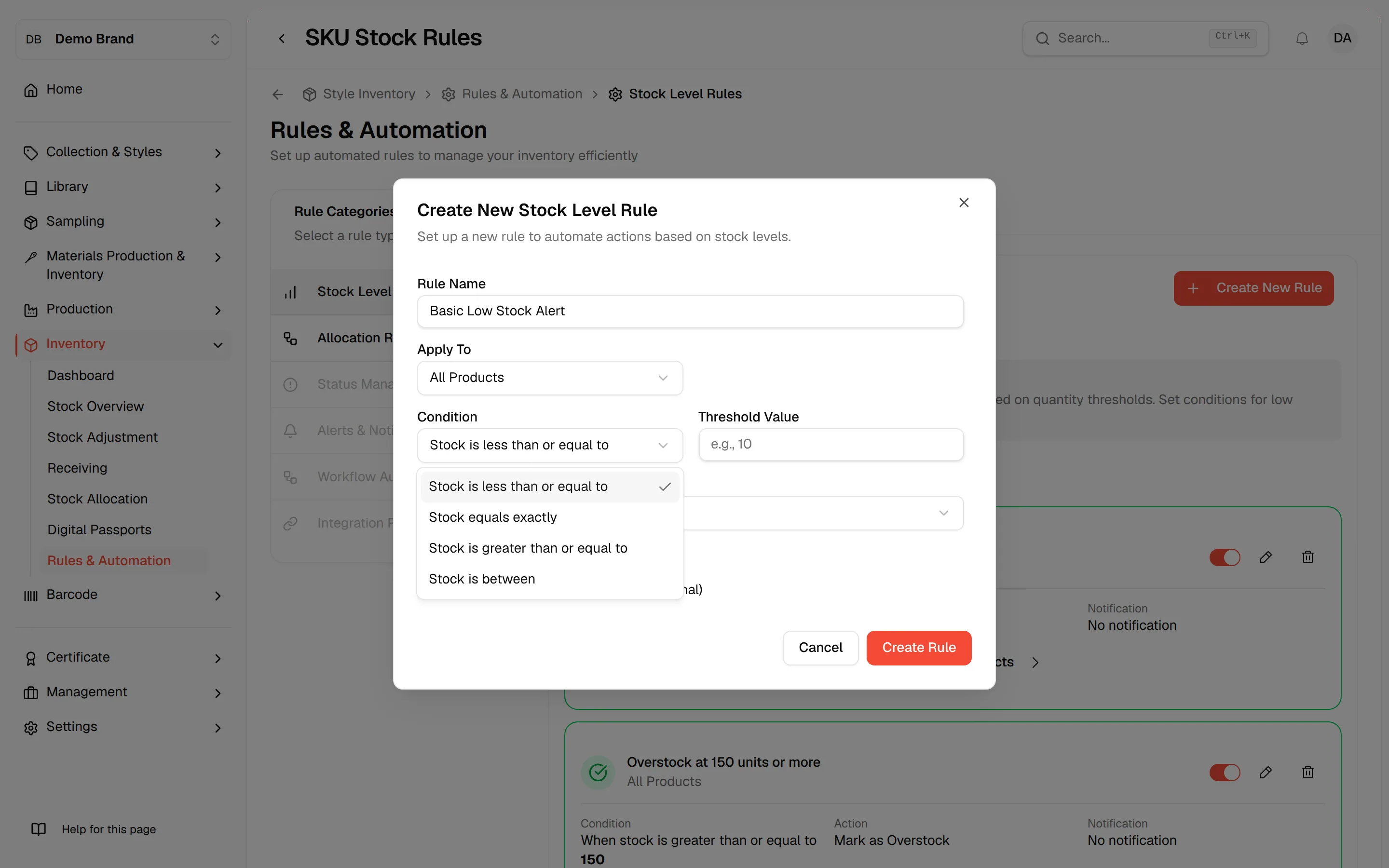Click the Threshold Value input field
1389x868 pixels.
831,444
